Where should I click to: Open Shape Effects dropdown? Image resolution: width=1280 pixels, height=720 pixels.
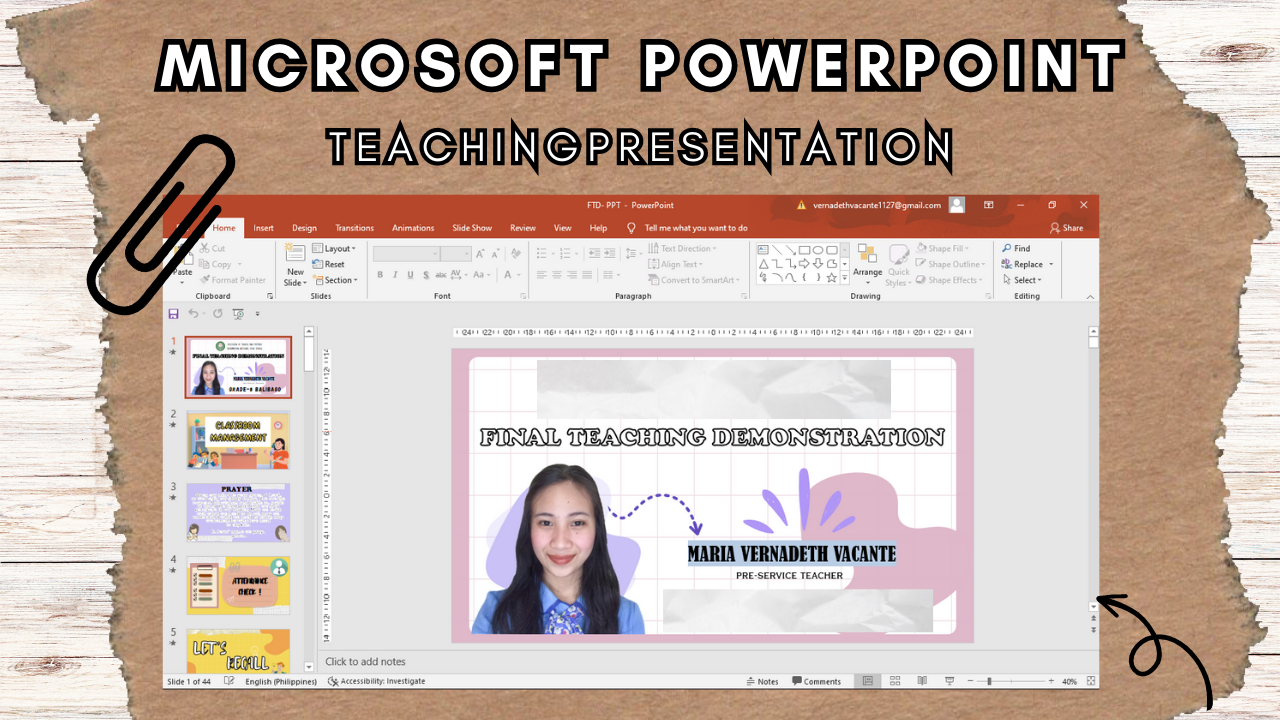pos(950,280)
